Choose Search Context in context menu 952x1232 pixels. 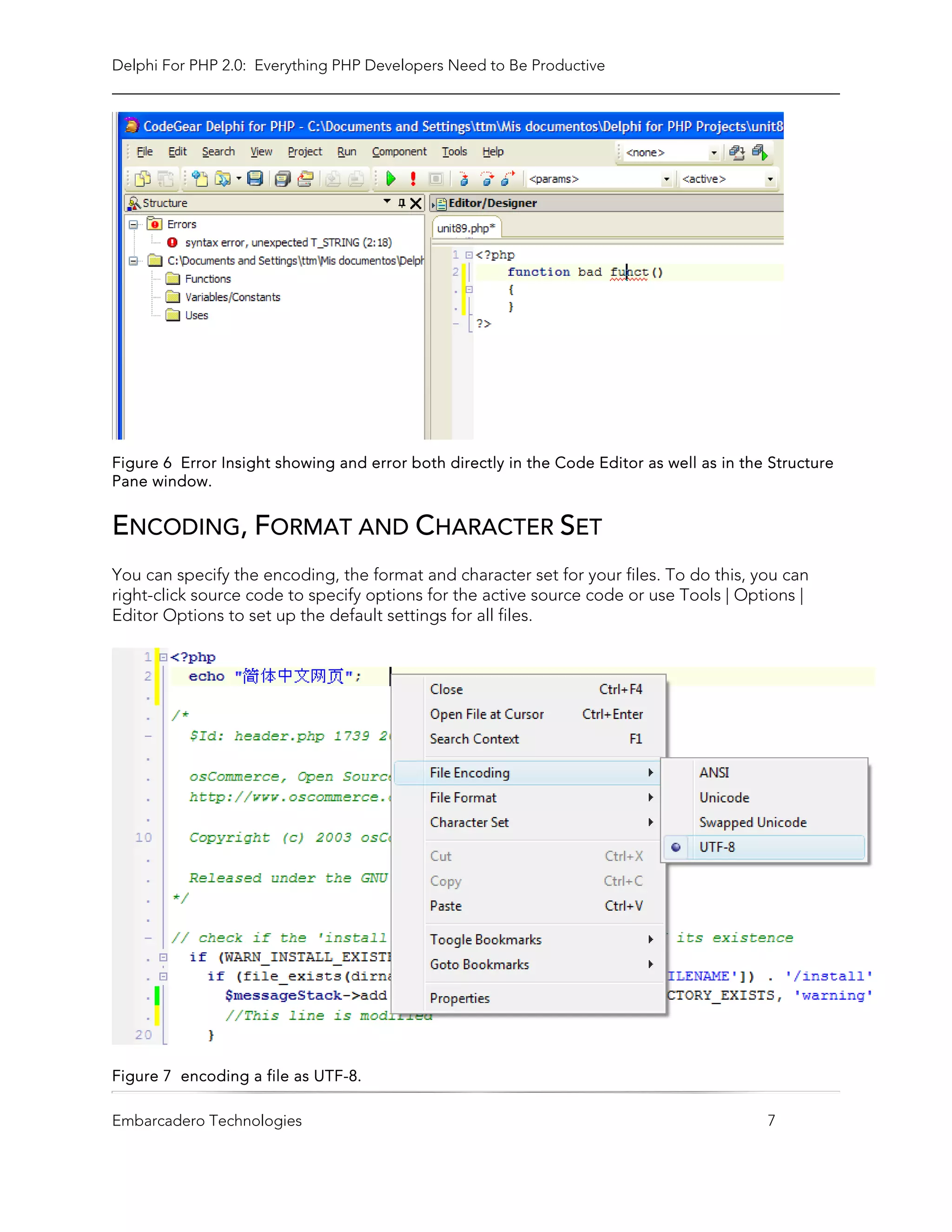pyautogui.click(x=536, y=739)
